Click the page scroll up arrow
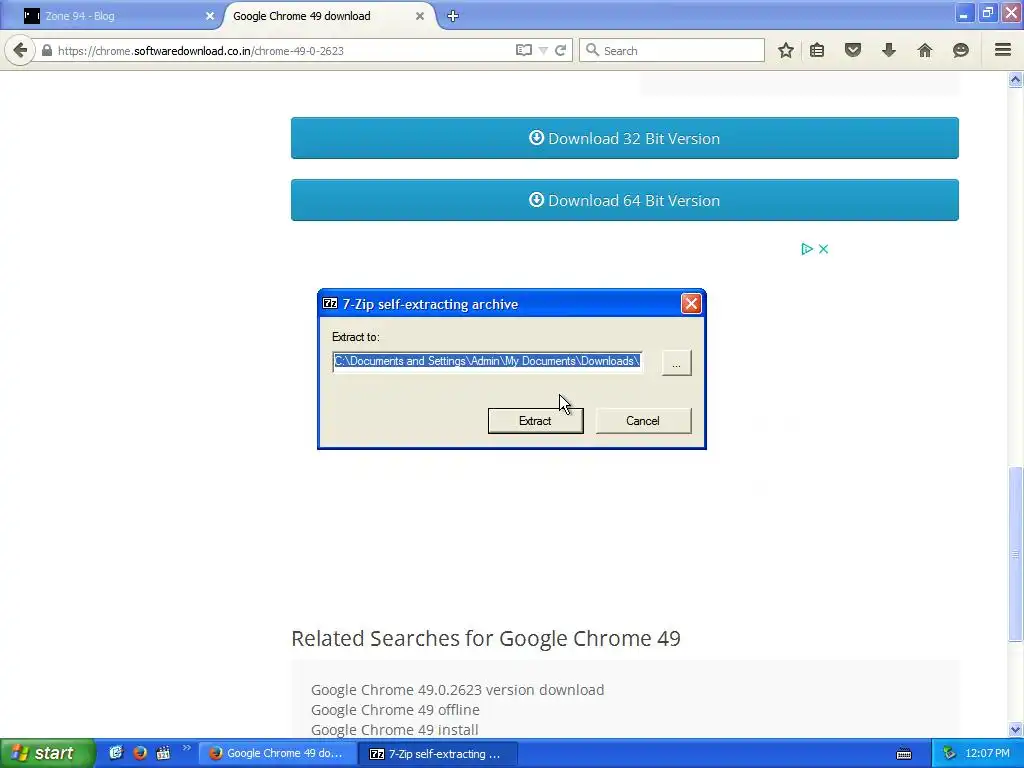 (1016, 80)
